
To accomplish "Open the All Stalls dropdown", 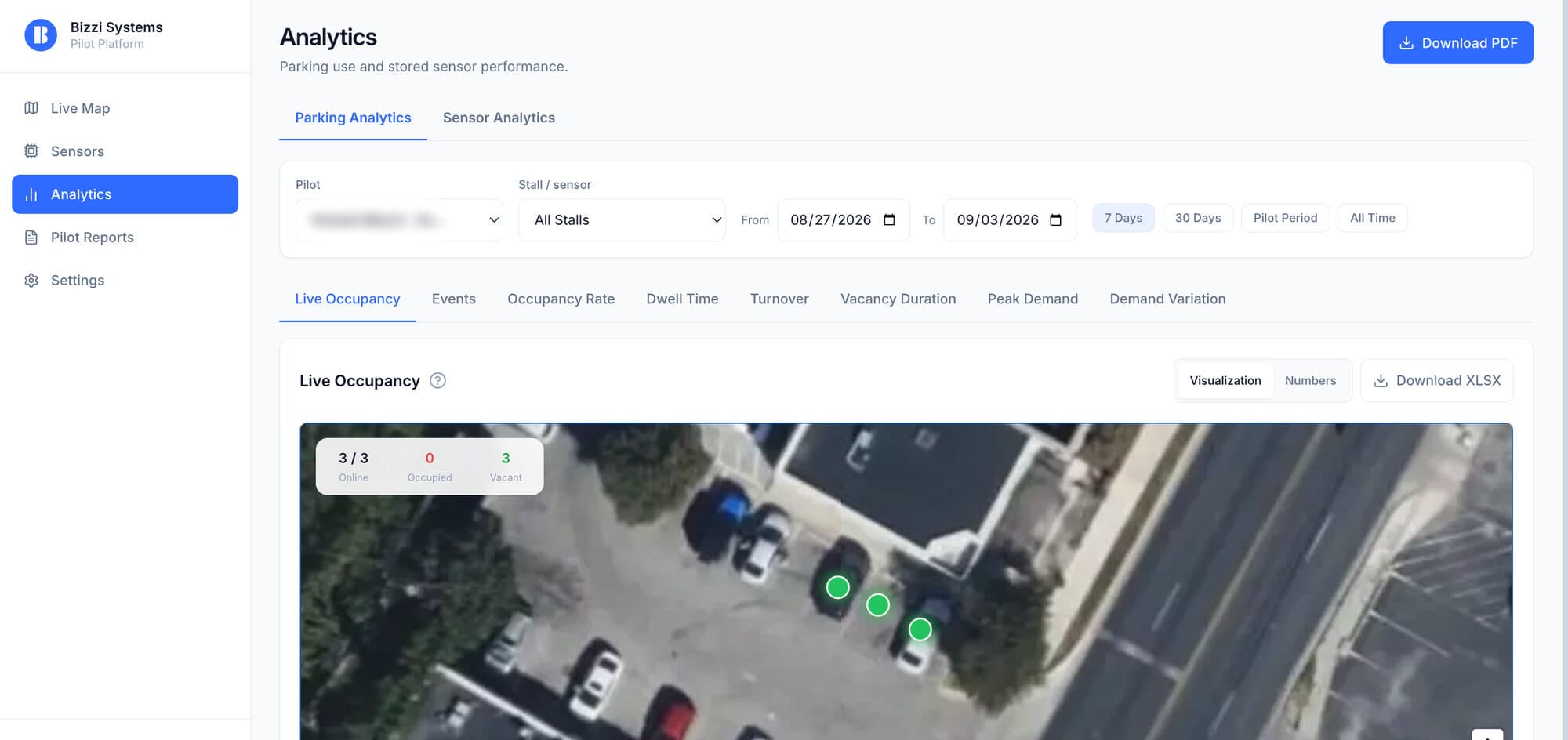I will [622, 220].
